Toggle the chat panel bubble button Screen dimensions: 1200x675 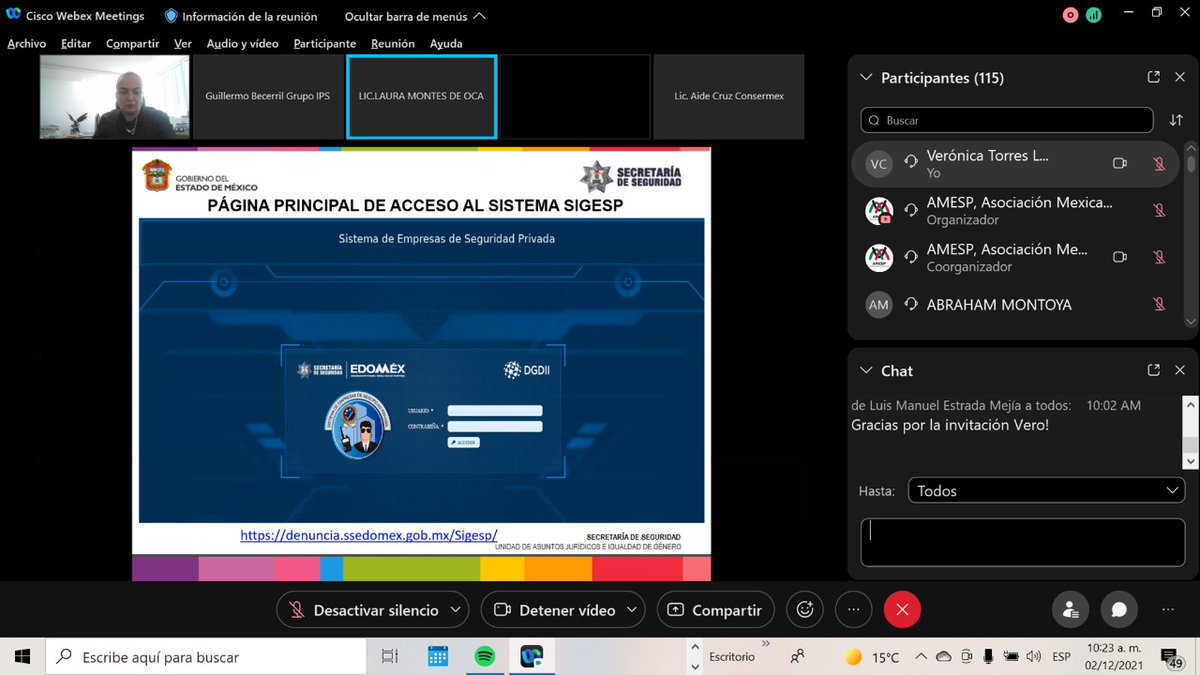coord(1119,609)
